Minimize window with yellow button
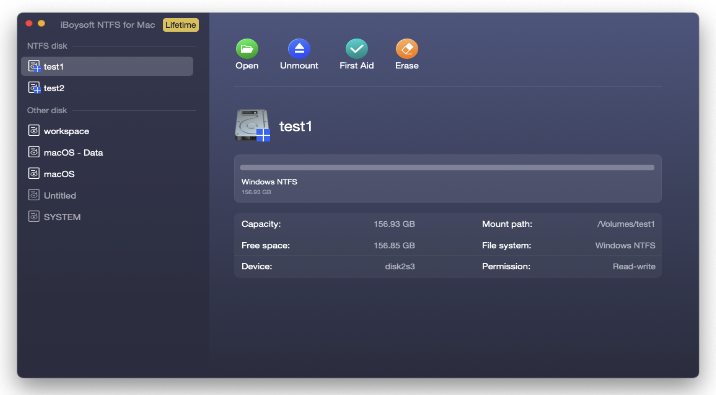Viewport: 716px width, 395px height. (42, 23)
